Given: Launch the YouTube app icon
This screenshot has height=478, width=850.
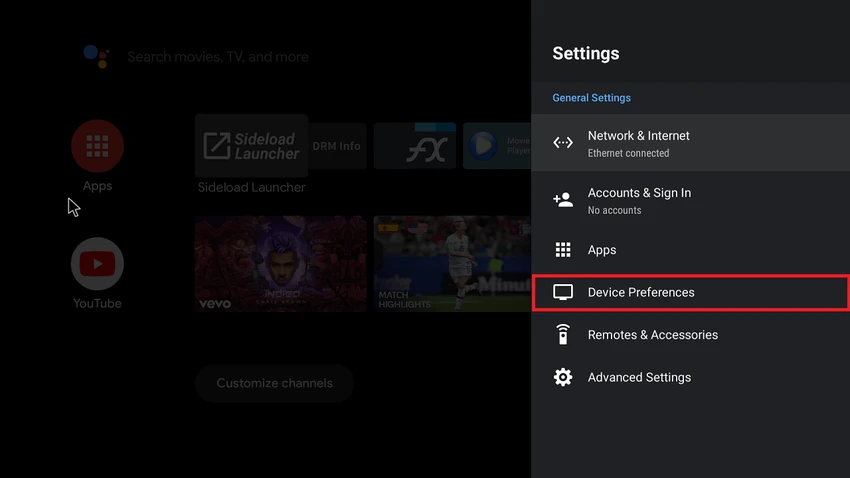Looking at the screenshot, I should [x=98, y=263].
